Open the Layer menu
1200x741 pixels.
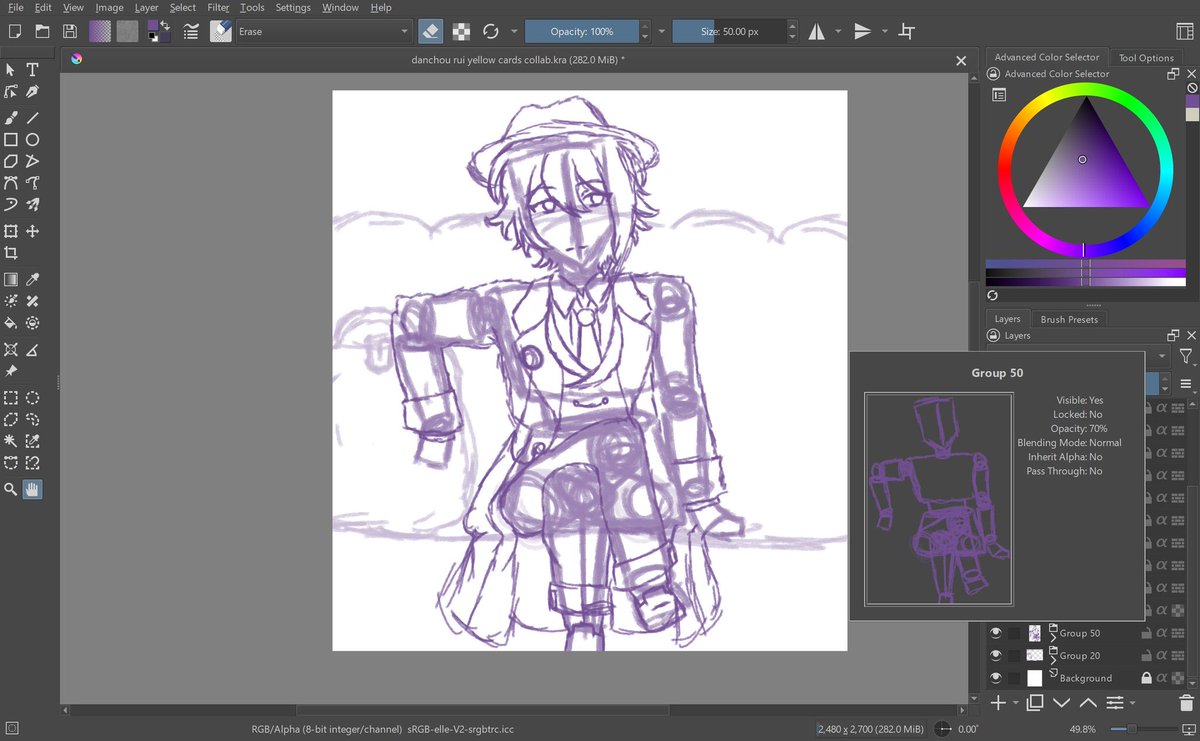coord(146,7)
